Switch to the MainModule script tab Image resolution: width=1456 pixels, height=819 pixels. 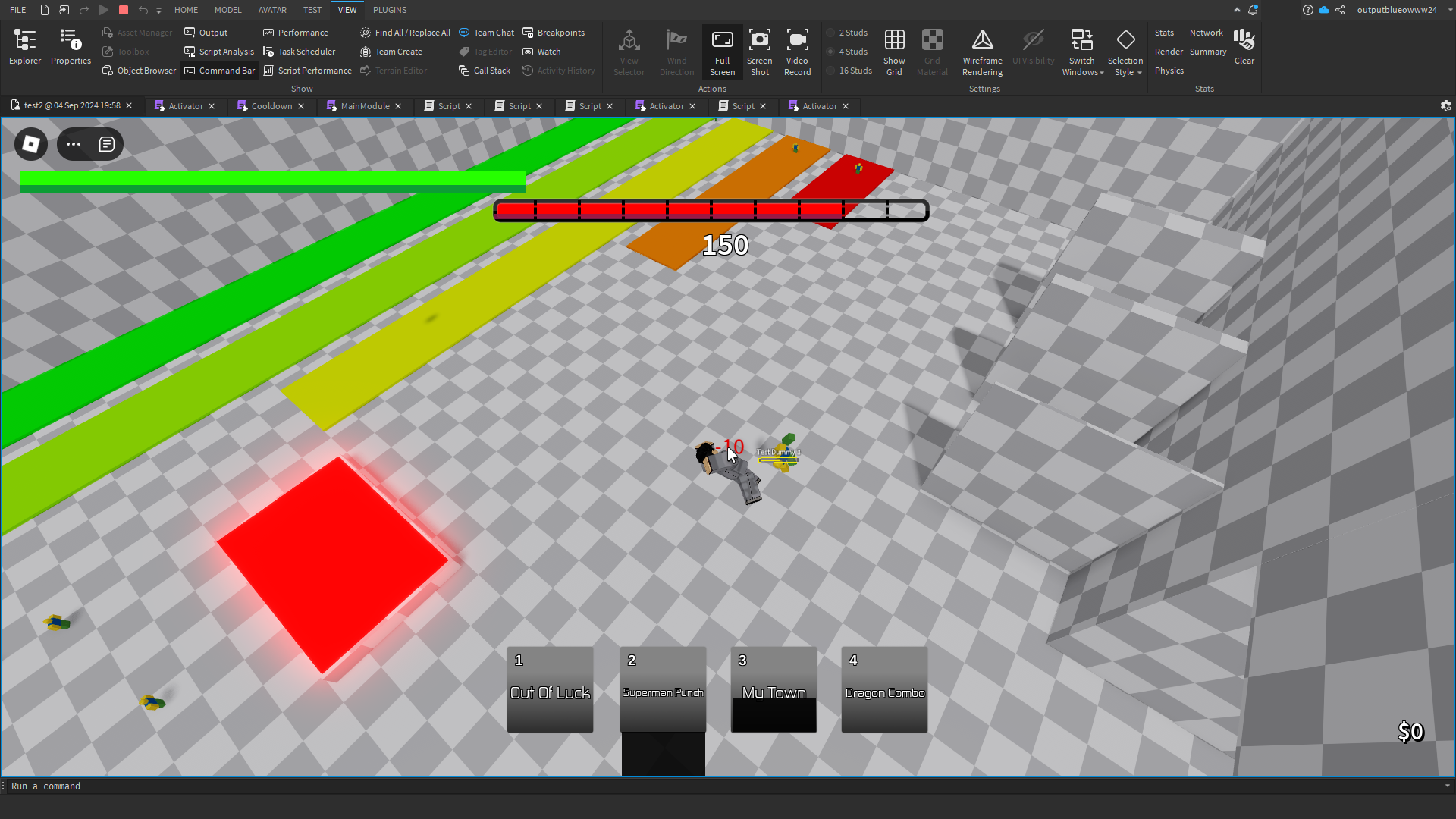(365, 106)
